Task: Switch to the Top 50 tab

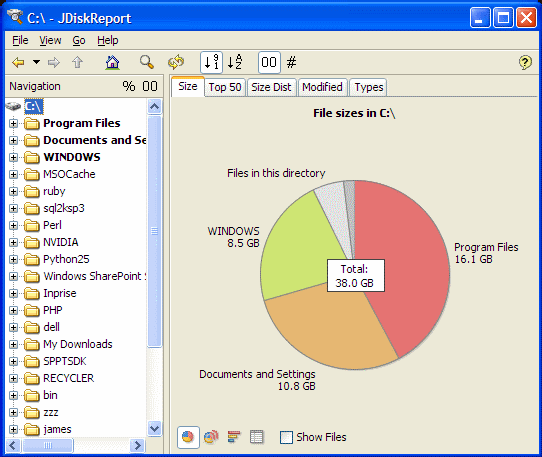Action: (225, 87)
